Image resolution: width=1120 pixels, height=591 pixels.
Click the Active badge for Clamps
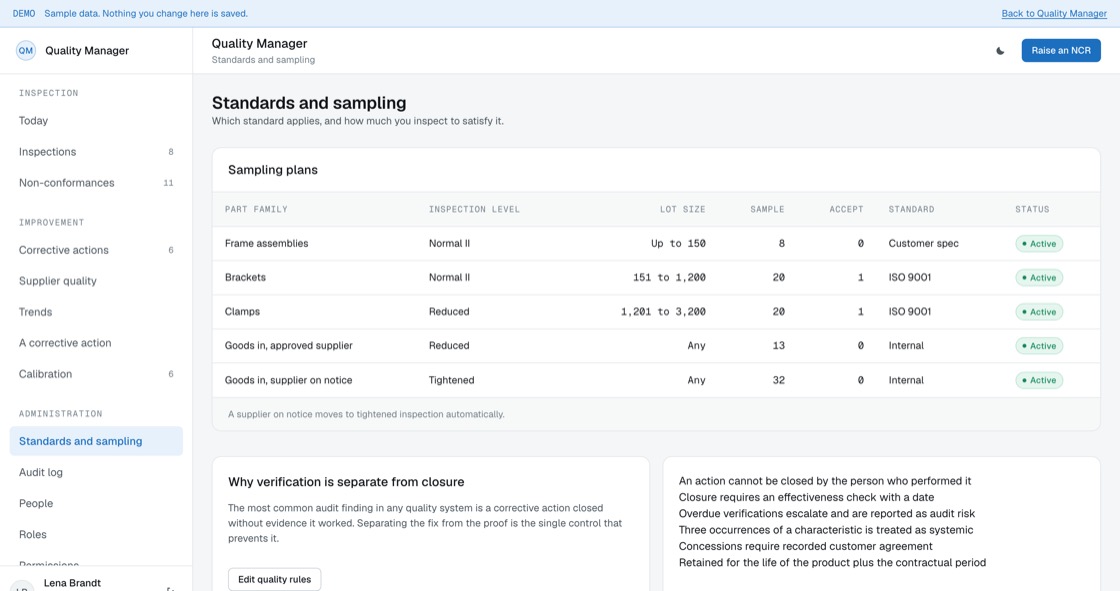pyautogui.click(x=1039, y=312)
